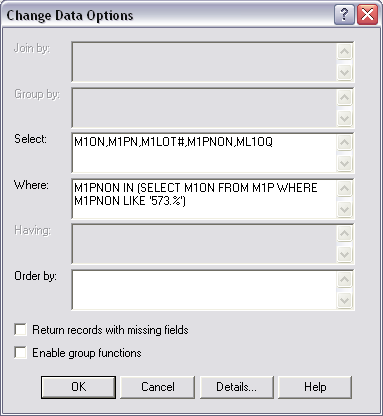Image resolution: width=383 pixels, height=416 pixels.
Task: Toggle Enable group functions checkbox
Action: click(21, 353)
